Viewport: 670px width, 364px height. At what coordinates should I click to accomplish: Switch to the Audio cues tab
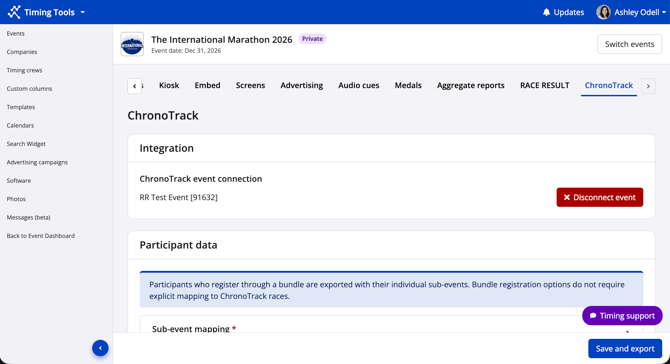click(x=359, y=85)
